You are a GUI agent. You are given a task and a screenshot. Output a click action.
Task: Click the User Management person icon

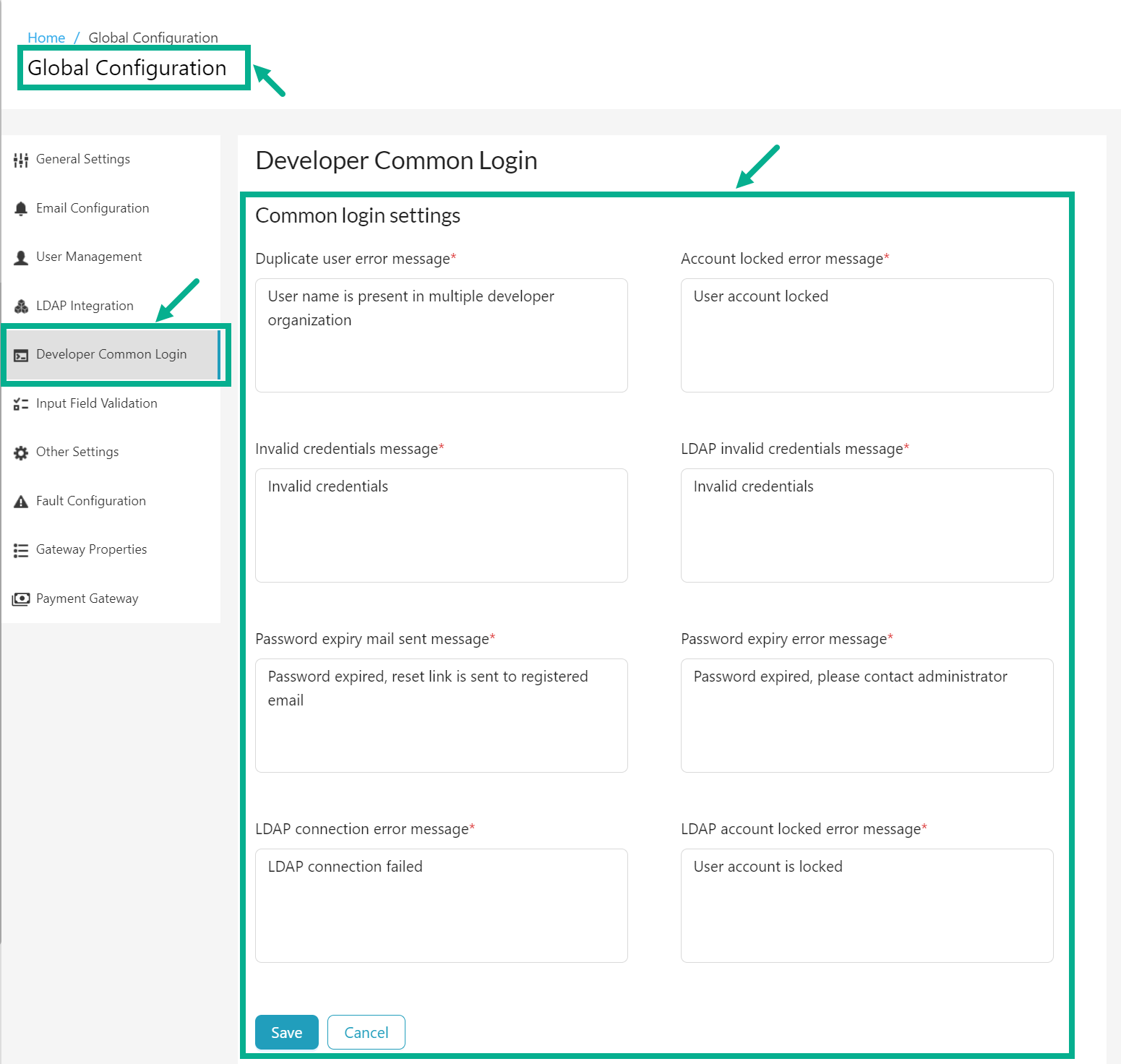point(21,257)
